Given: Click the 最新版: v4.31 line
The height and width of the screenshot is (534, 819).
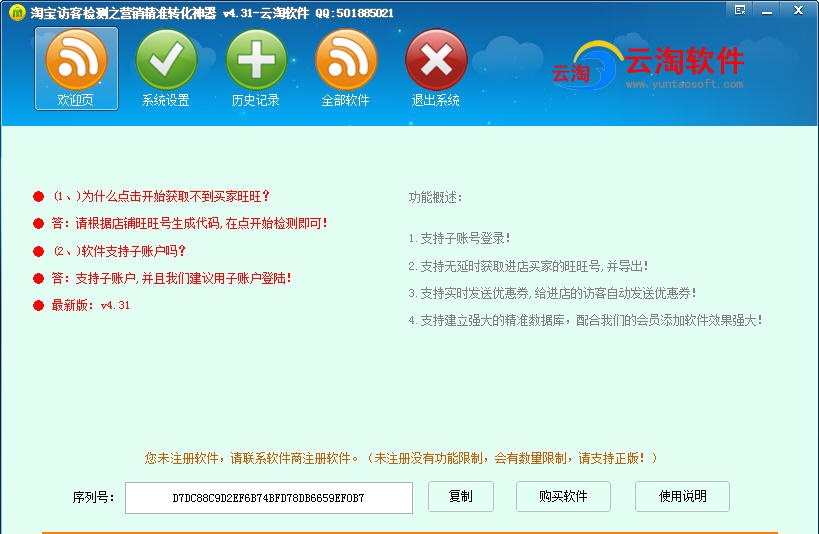Looking at the screenshot, I should [90, 305].
